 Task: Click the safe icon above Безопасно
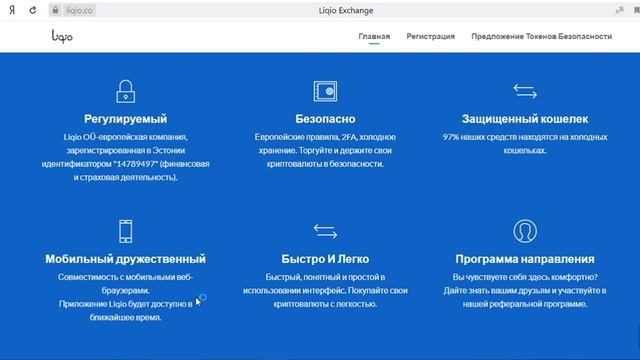325,91
